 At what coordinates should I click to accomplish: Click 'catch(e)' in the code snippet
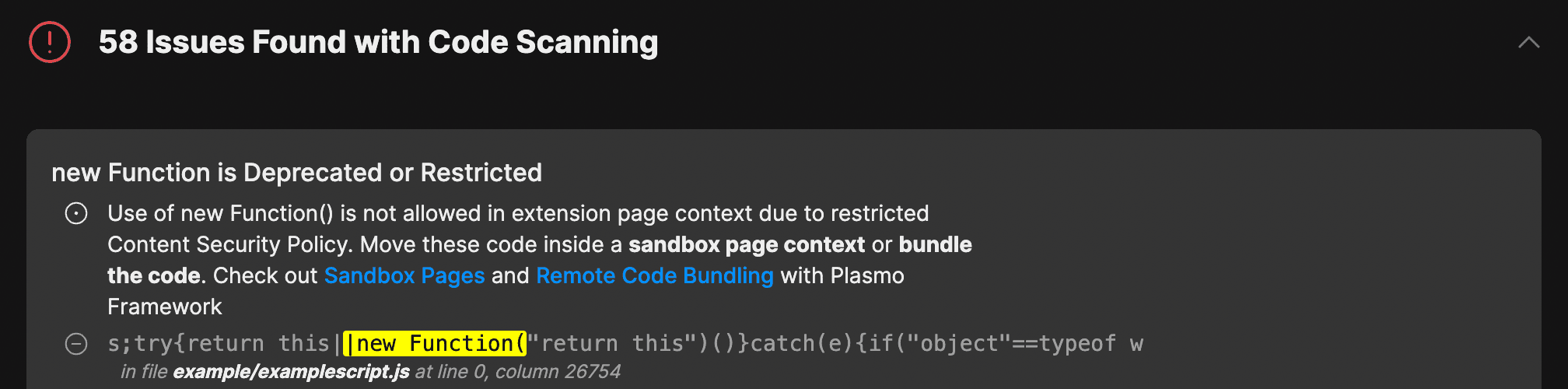[x=802, y=343]
